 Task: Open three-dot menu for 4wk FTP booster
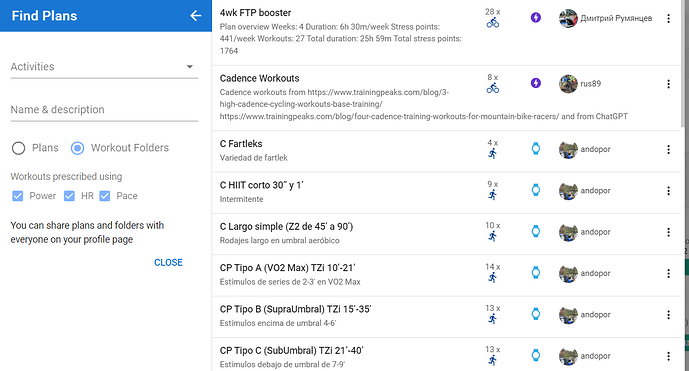pos(668,18)
